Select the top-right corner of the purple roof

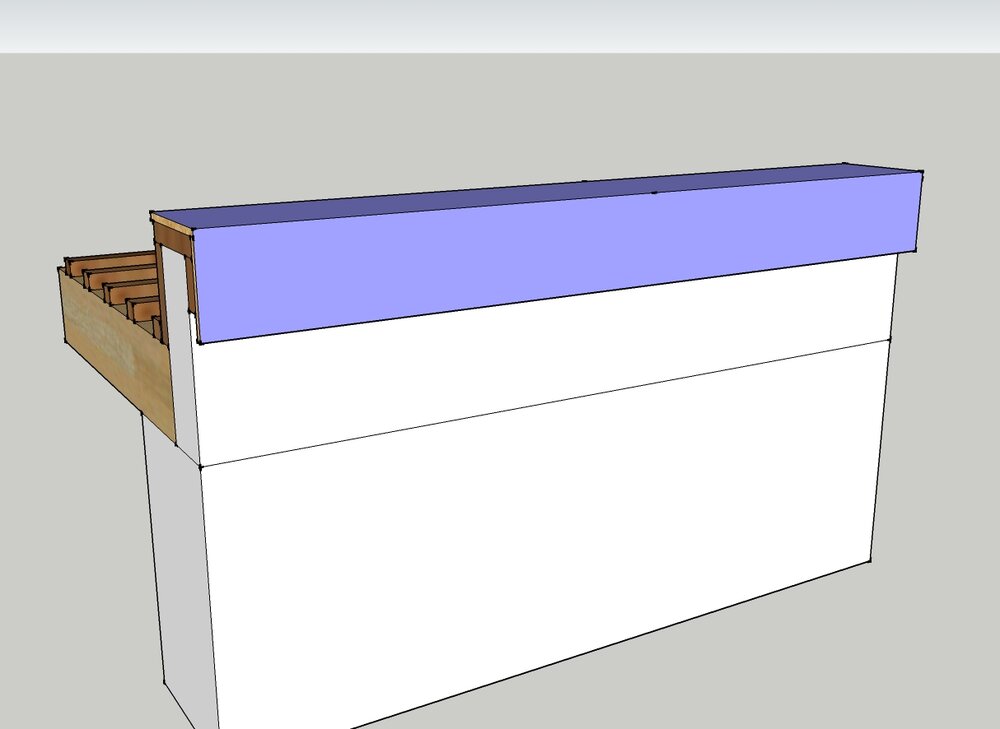(920, 172)
